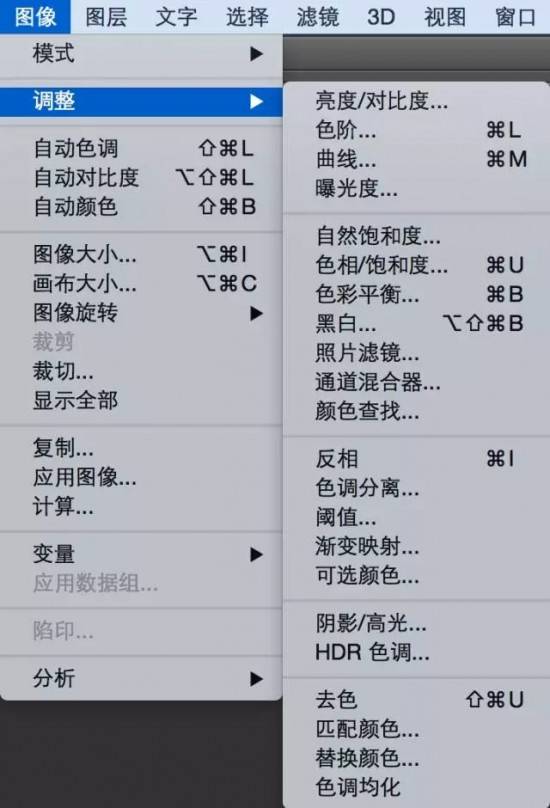
Task: Choose 色彩平衡 adjustment
Action: [x=416, y=295]
